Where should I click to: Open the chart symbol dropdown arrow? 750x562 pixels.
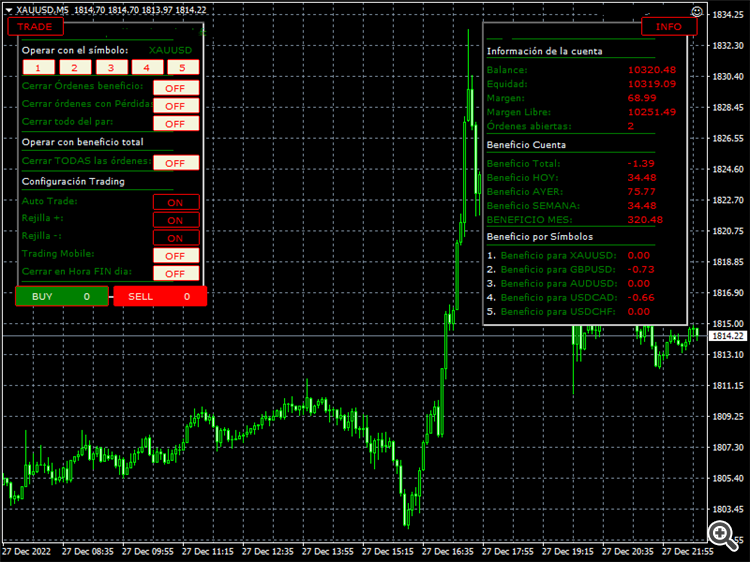[9, 10]
